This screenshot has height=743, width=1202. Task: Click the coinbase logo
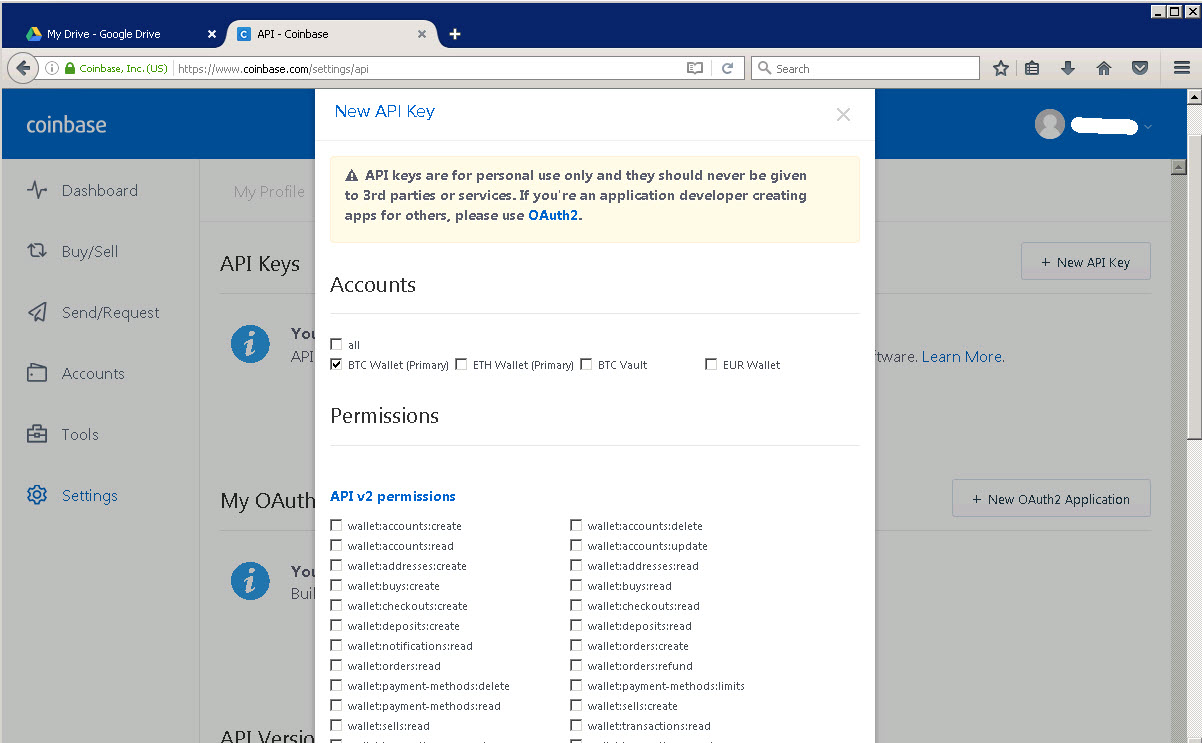pyautogui.click(x=66, y=125)
